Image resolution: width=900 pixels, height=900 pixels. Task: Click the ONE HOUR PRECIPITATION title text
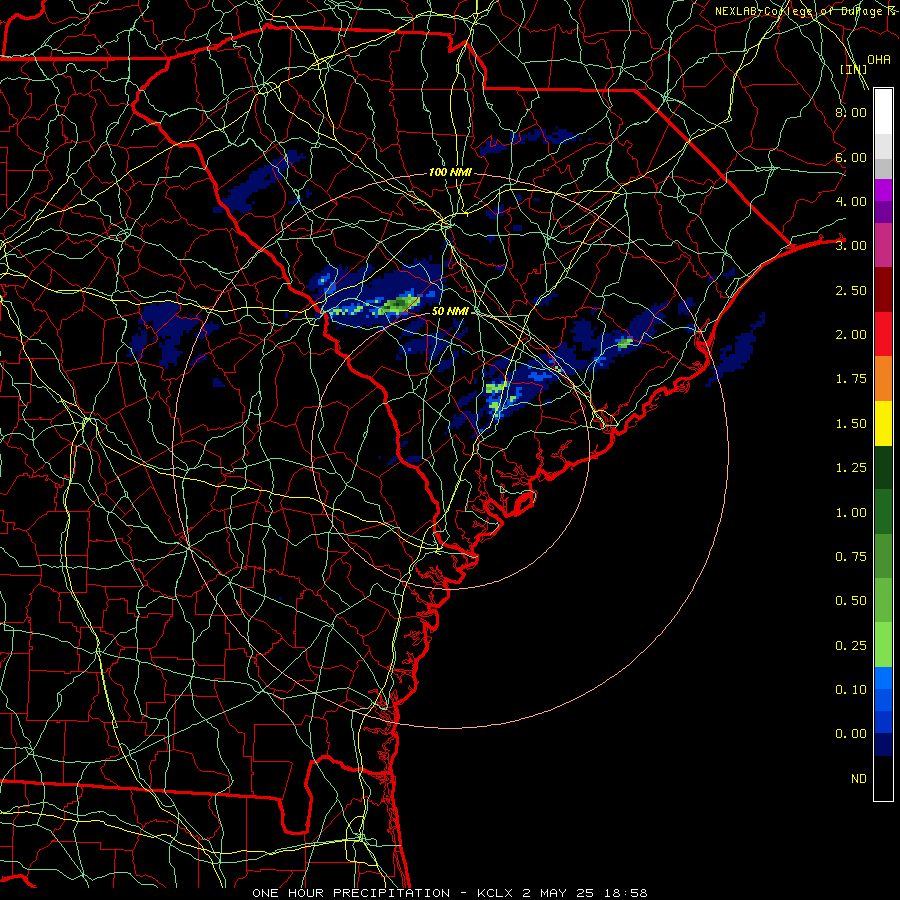coord(351,893)
